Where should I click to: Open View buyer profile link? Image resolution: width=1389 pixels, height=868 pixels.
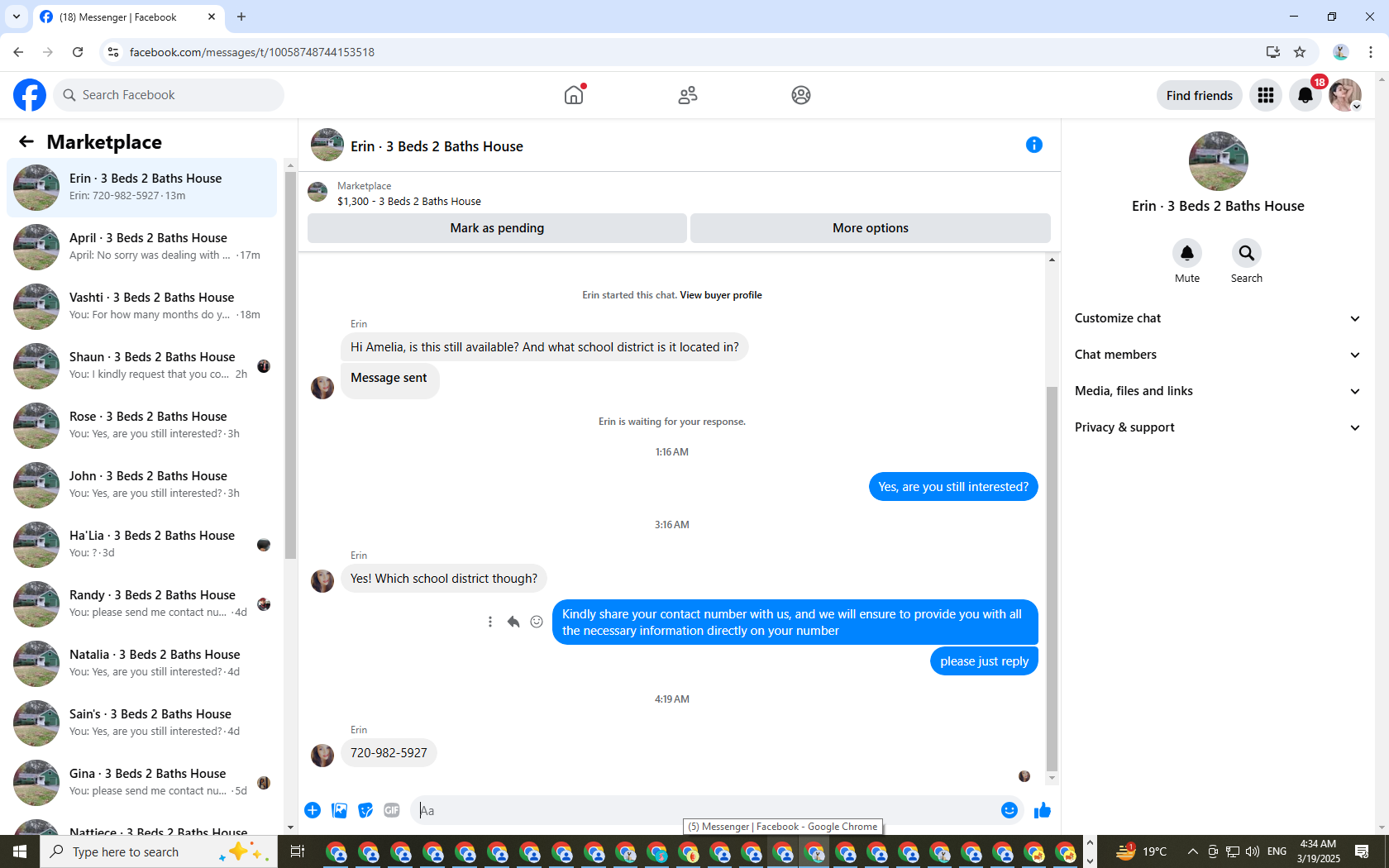721,295
